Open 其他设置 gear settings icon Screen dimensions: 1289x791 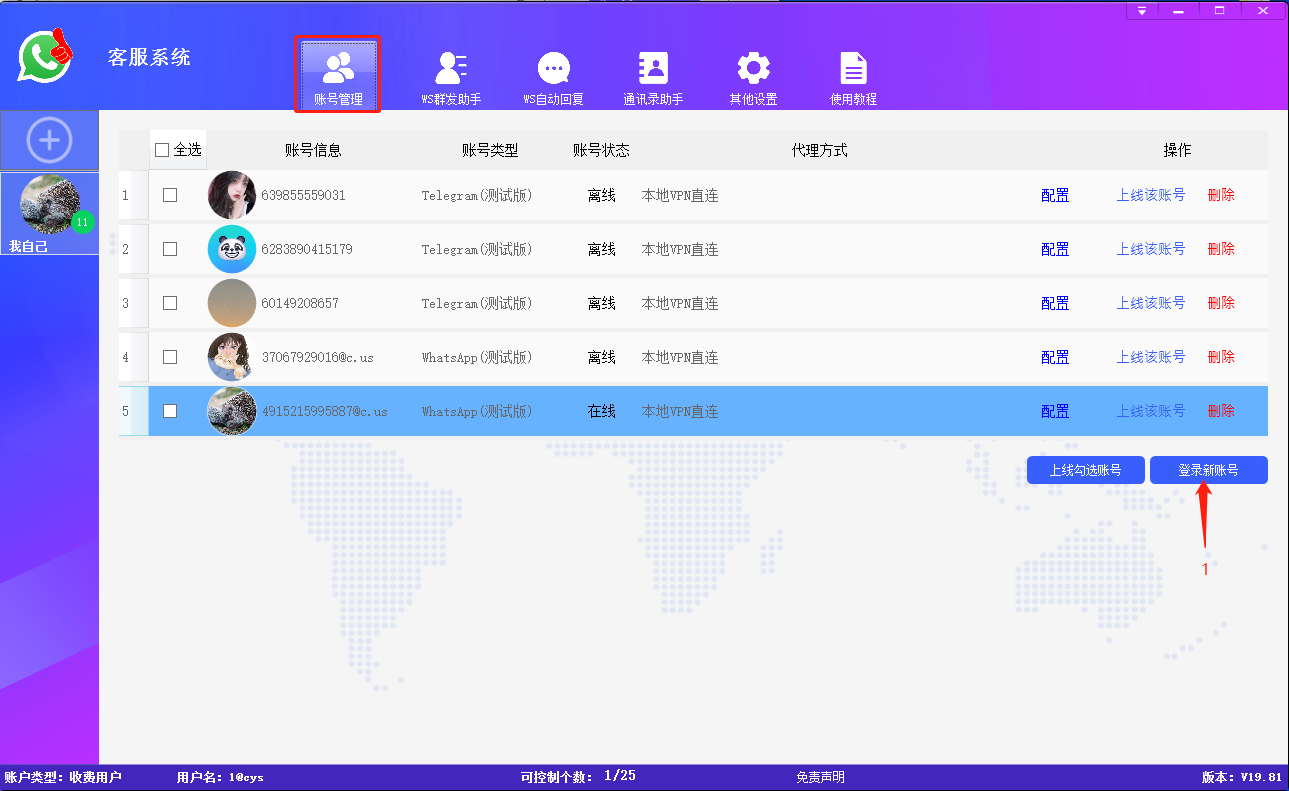point(753,68)
